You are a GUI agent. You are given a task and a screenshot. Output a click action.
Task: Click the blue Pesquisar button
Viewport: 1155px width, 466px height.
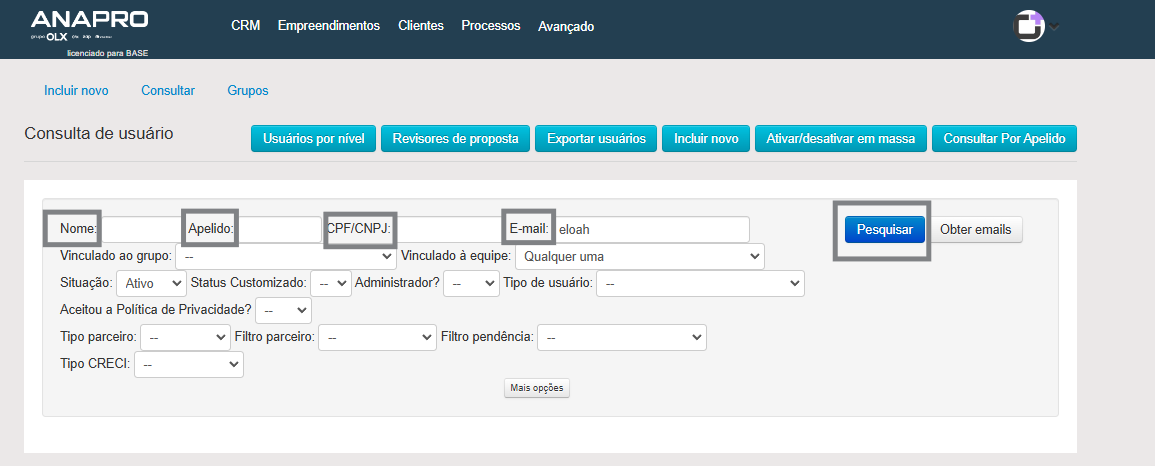(x=885, y=230)
